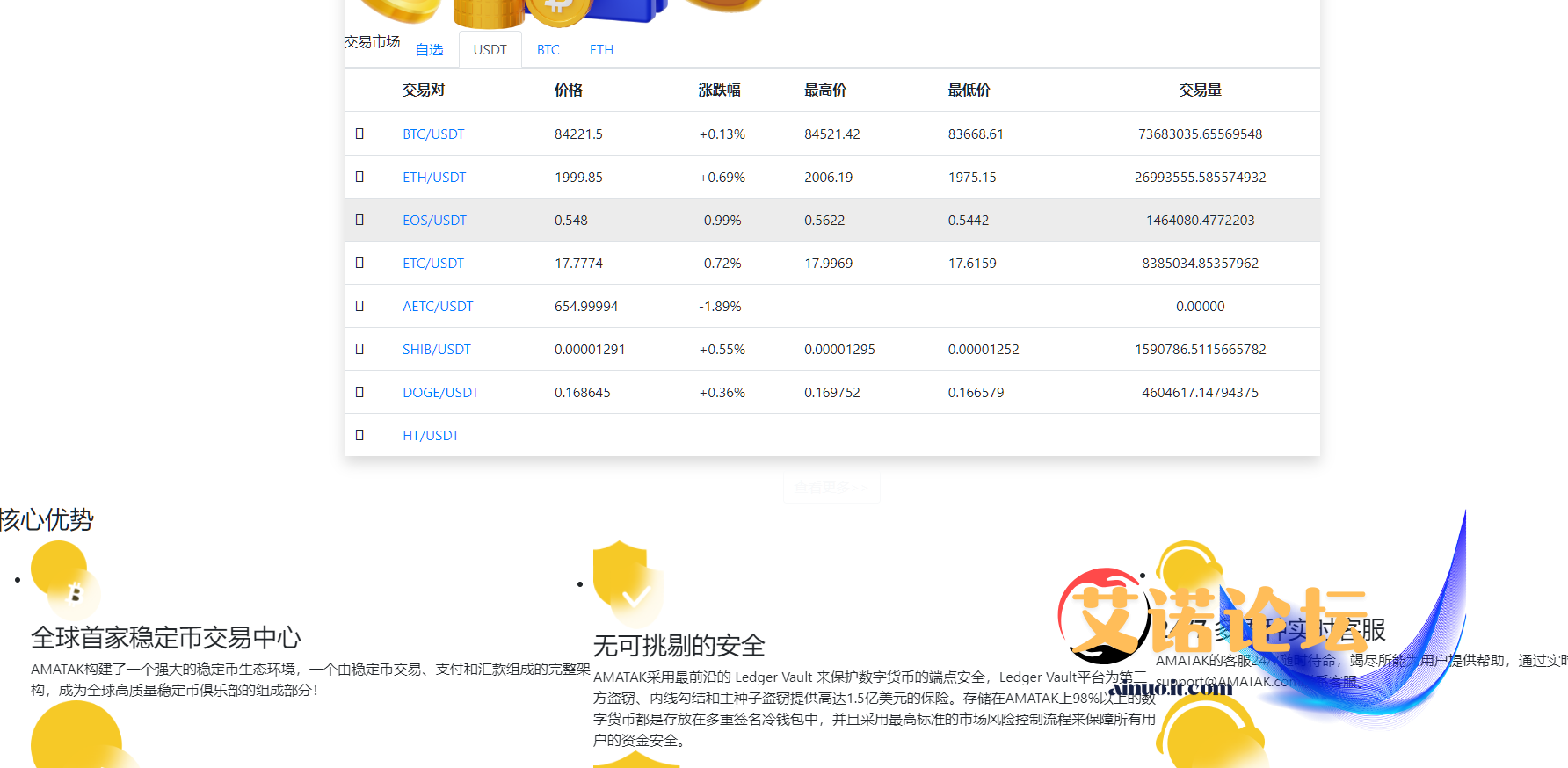Click the EOS volume 1464080.4772203

1201,221
